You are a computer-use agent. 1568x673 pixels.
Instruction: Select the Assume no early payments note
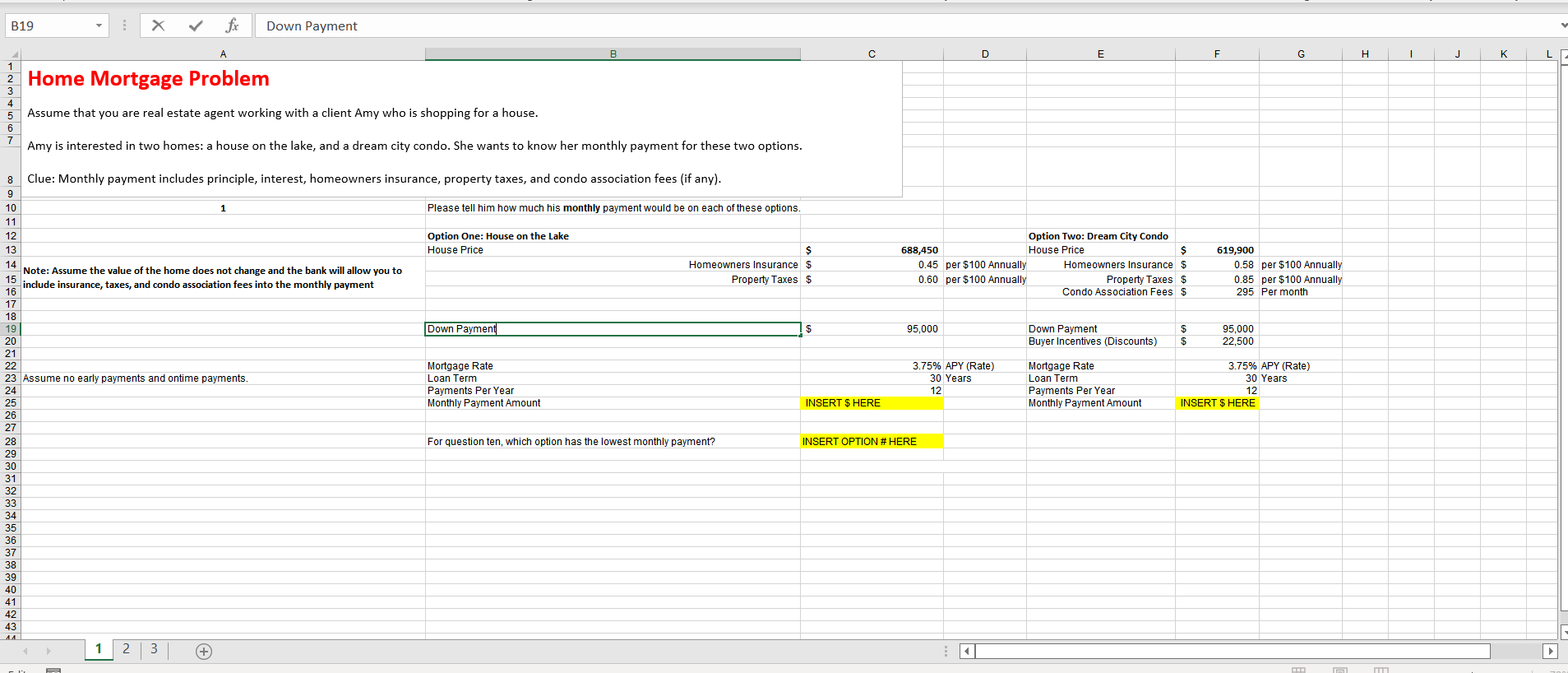point(136,378)
